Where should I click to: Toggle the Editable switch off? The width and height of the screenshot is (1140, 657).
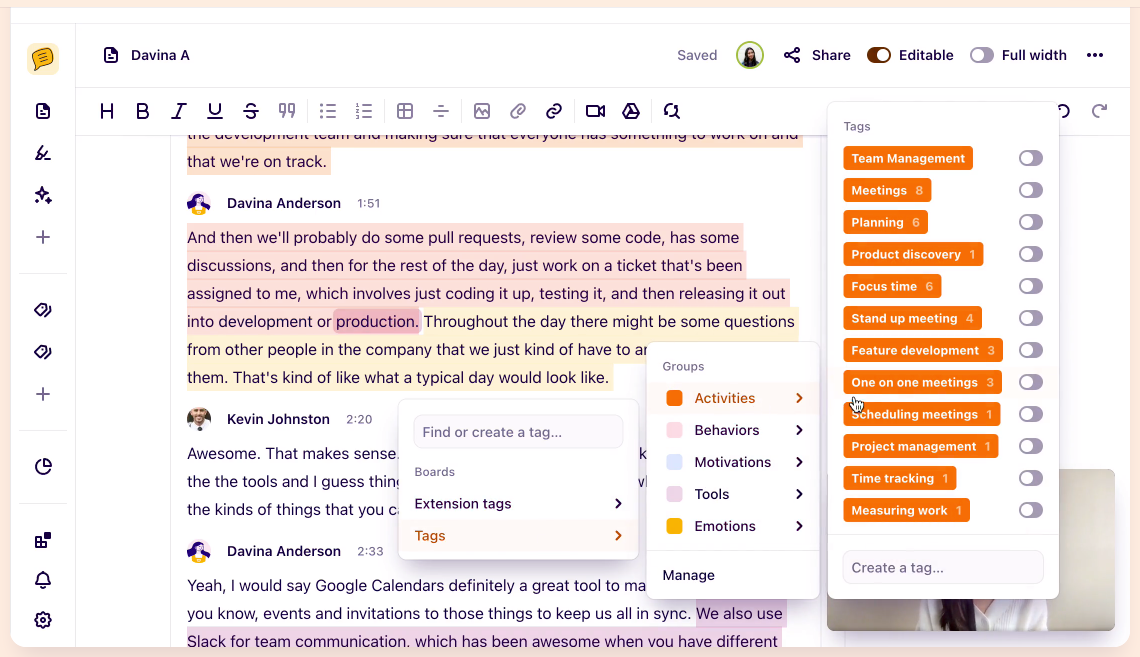pyautogui.click(x=879, y=55)
